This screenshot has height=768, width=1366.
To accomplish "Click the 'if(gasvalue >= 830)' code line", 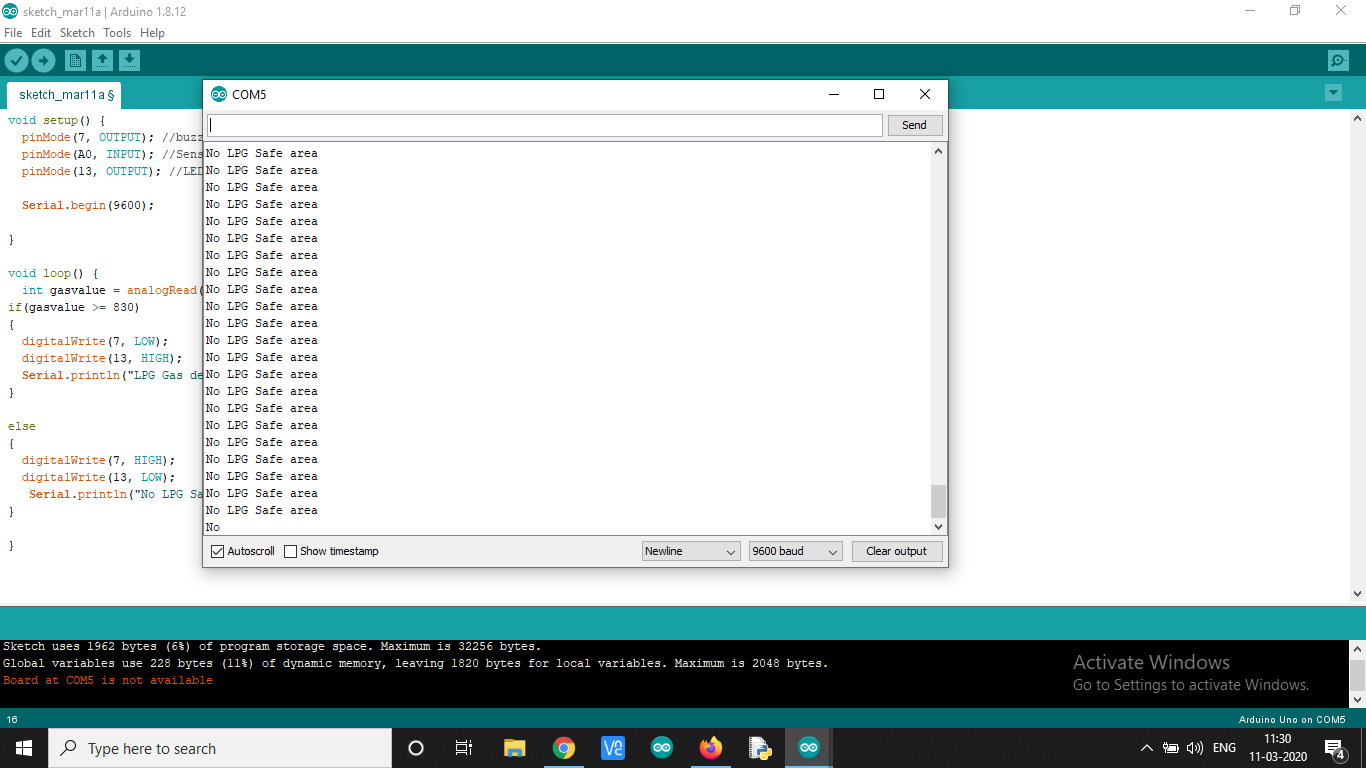I will [x=74, y=307].
